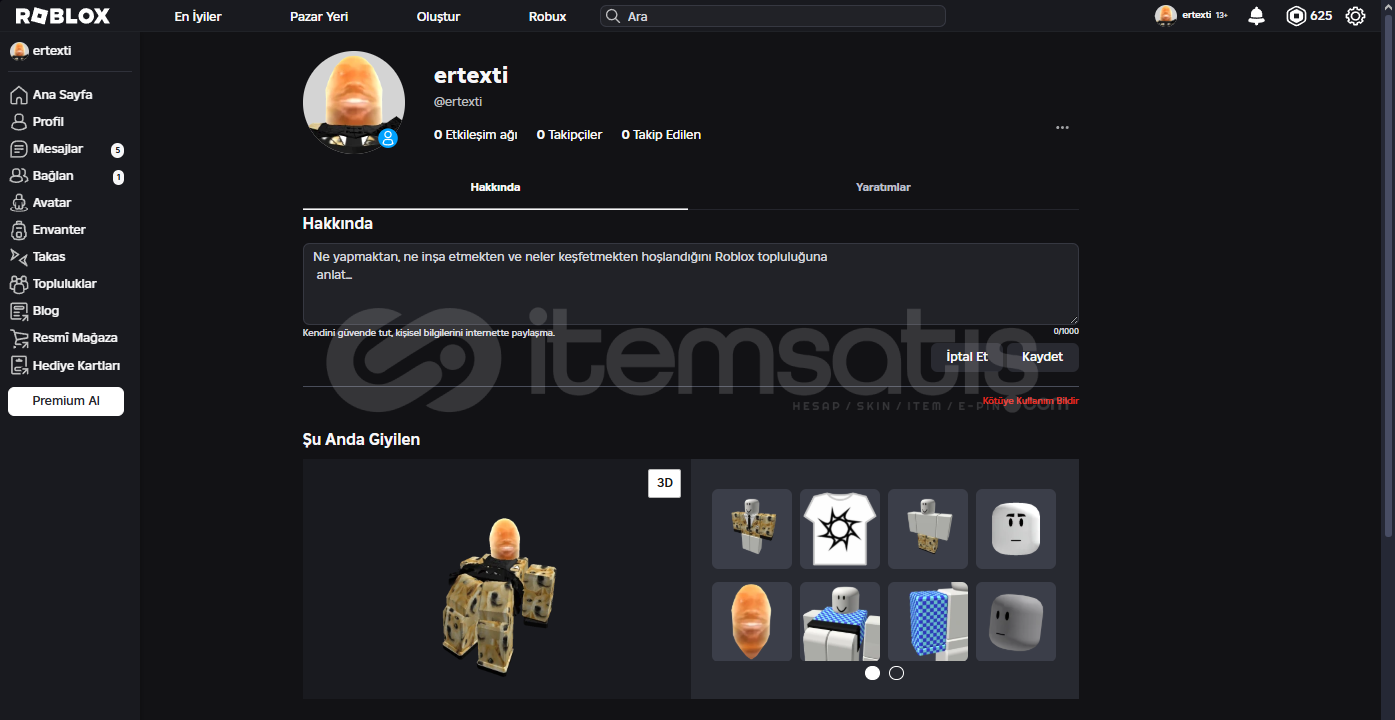Toggle the 3D avatar view
This screenshot has height=720, width=1395.
point(664,483)
